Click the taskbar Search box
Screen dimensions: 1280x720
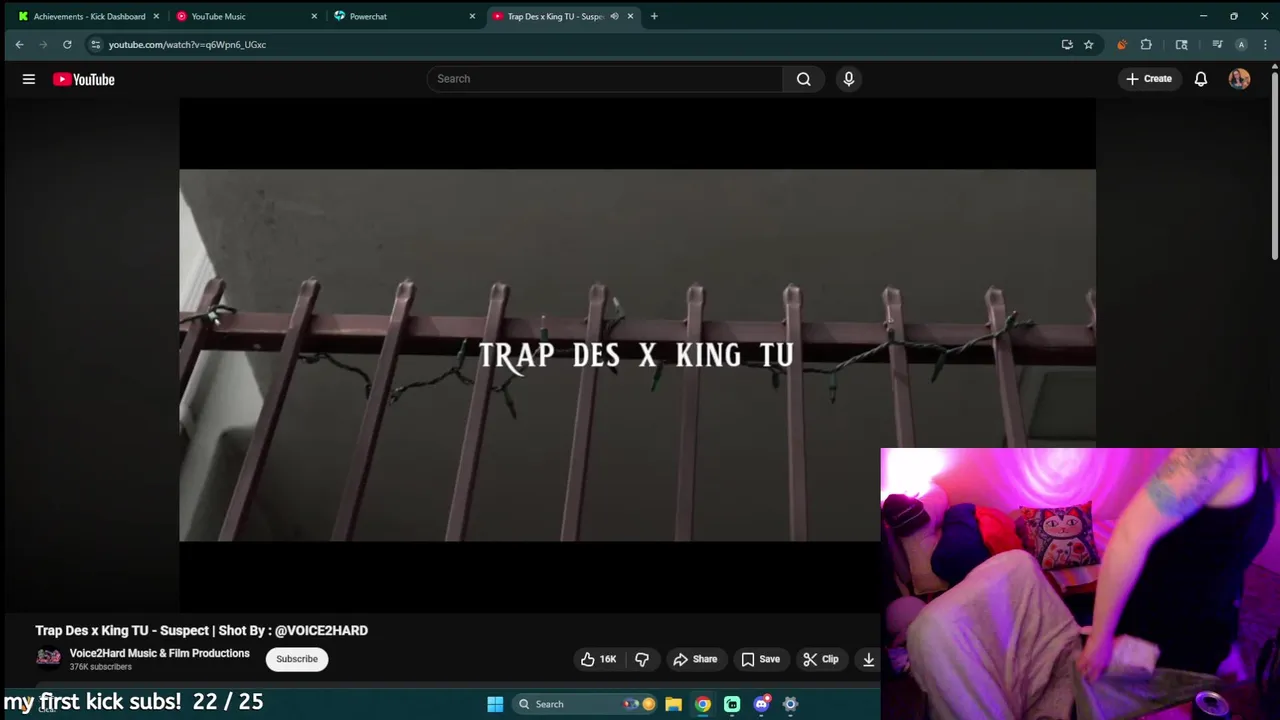pos(585,704)
